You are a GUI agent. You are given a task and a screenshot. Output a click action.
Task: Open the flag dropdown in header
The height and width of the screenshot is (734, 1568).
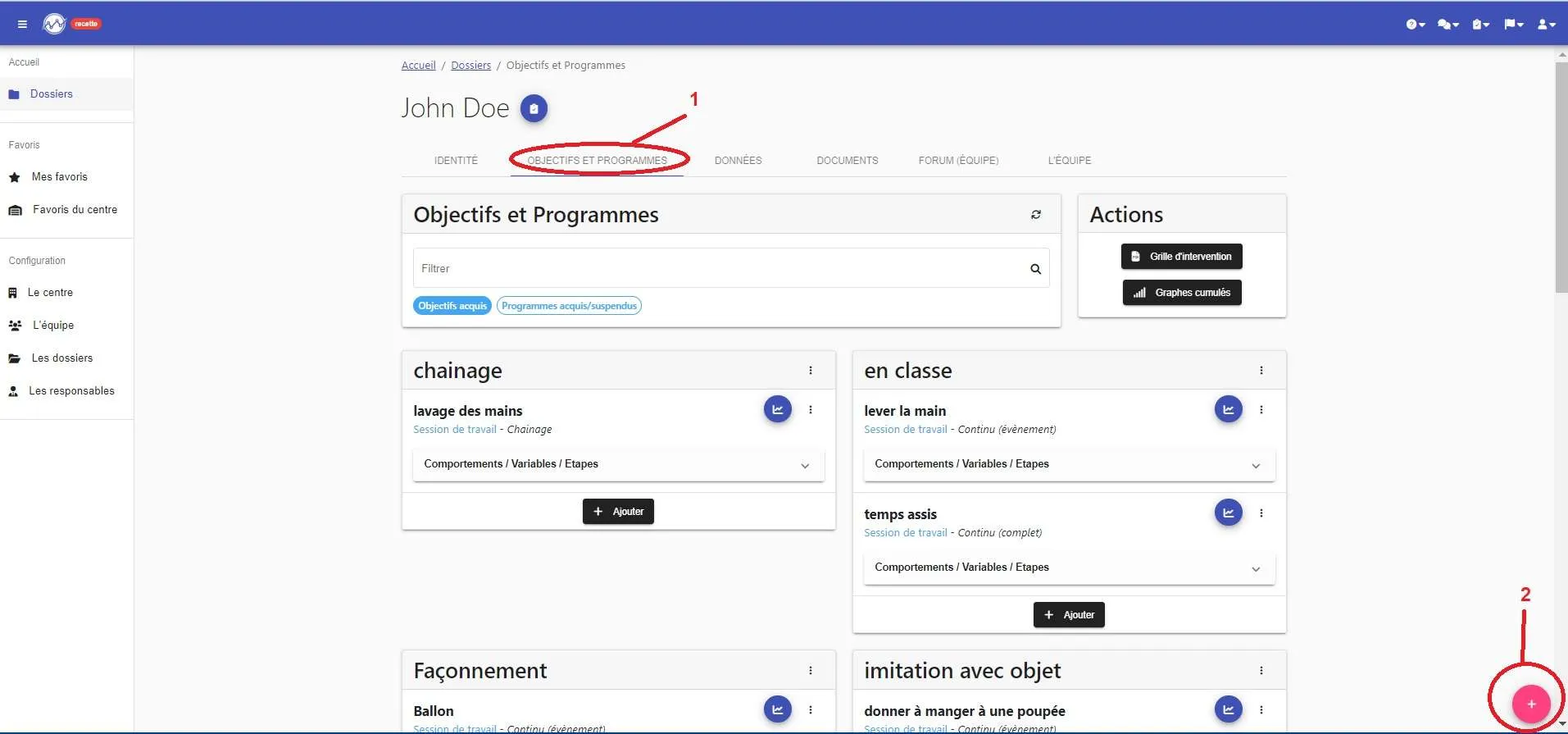click(x=1513, y=25)
